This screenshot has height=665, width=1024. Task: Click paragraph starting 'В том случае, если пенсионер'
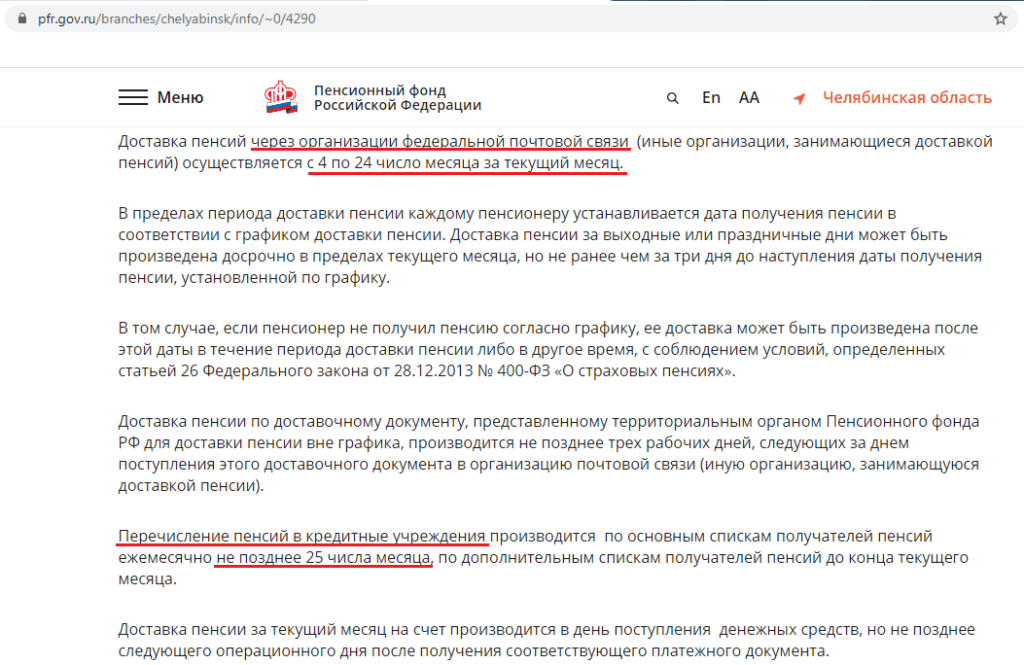pyautogui.click(x=548, y=349)
